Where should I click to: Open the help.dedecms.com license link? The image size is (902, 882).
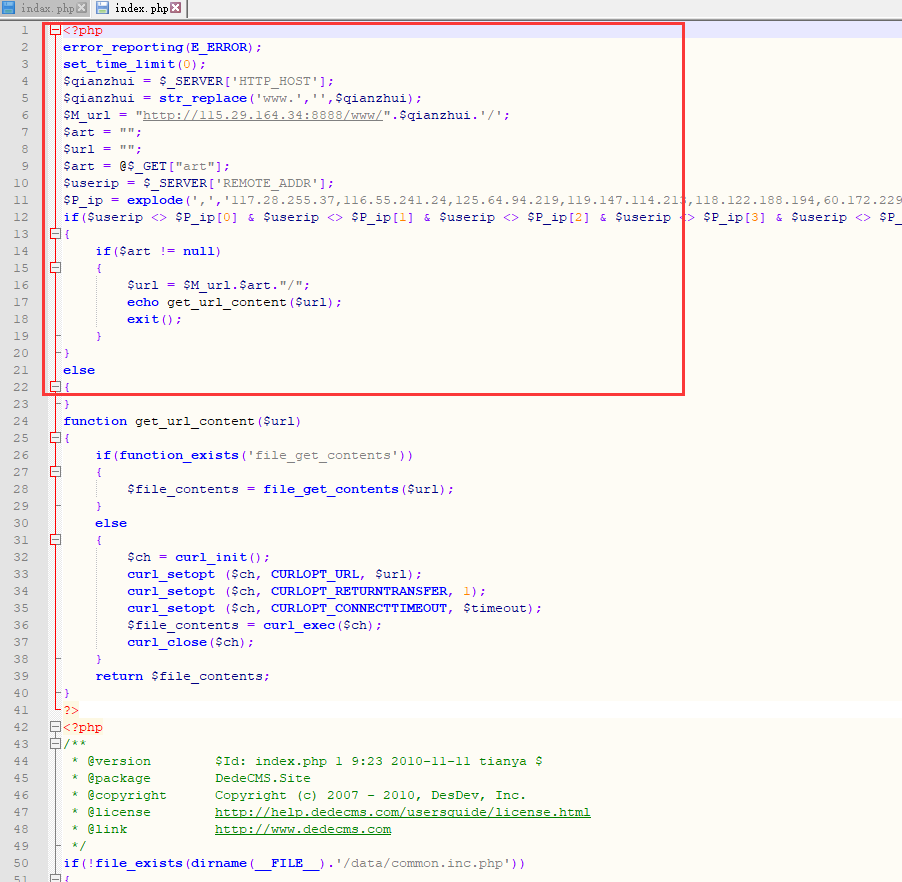click(x=402, y=812)
